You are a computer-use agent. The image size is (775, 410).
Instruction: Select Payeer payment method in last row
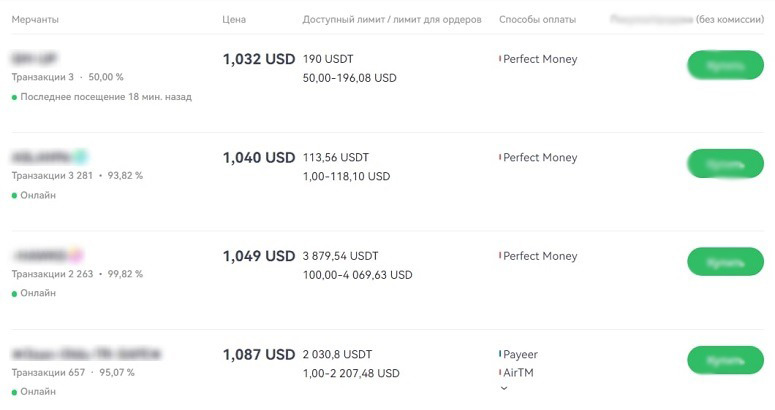coord(520,354)
